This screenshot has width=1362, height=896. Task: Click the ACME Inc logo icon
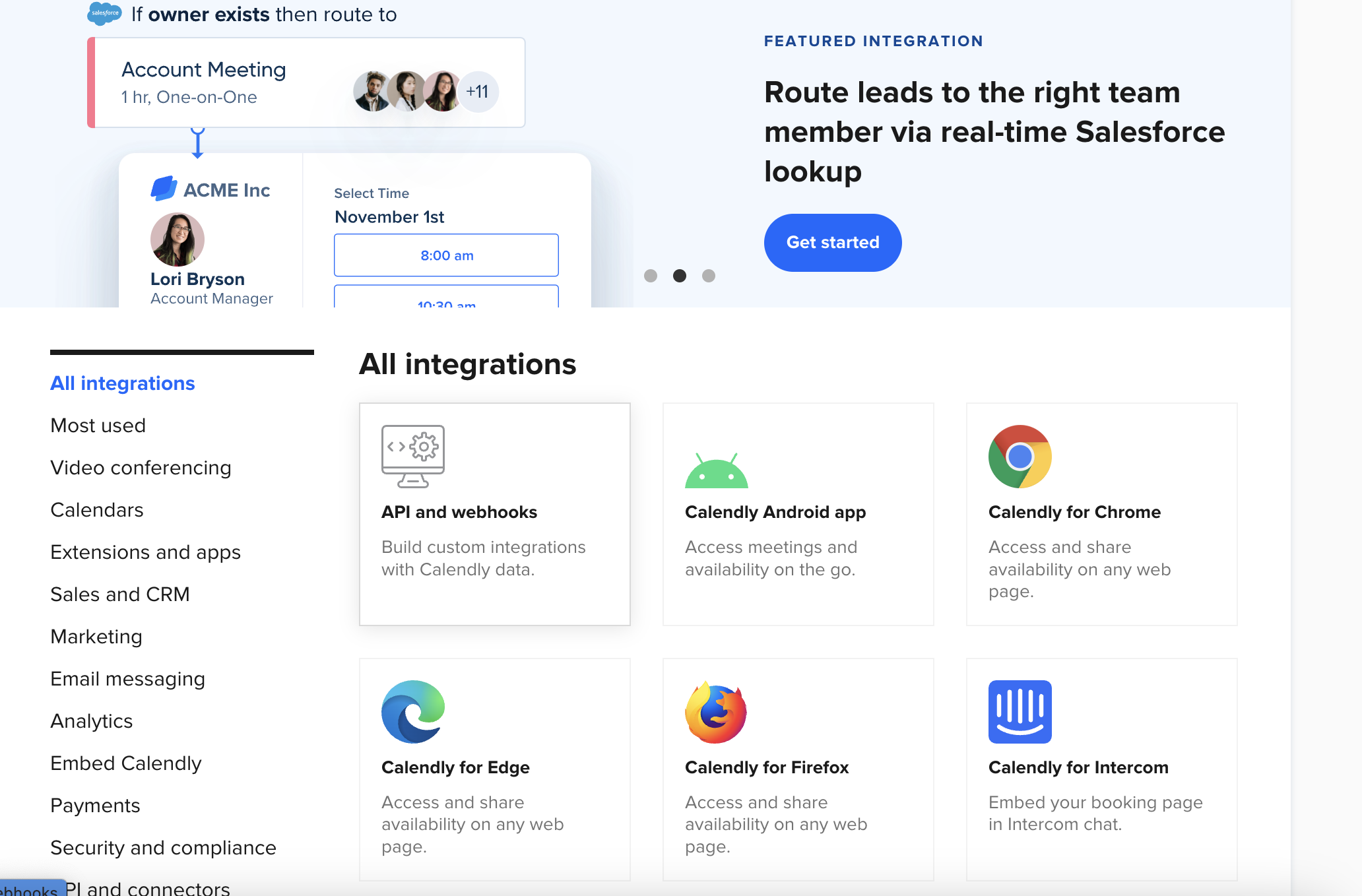[164, 189]
